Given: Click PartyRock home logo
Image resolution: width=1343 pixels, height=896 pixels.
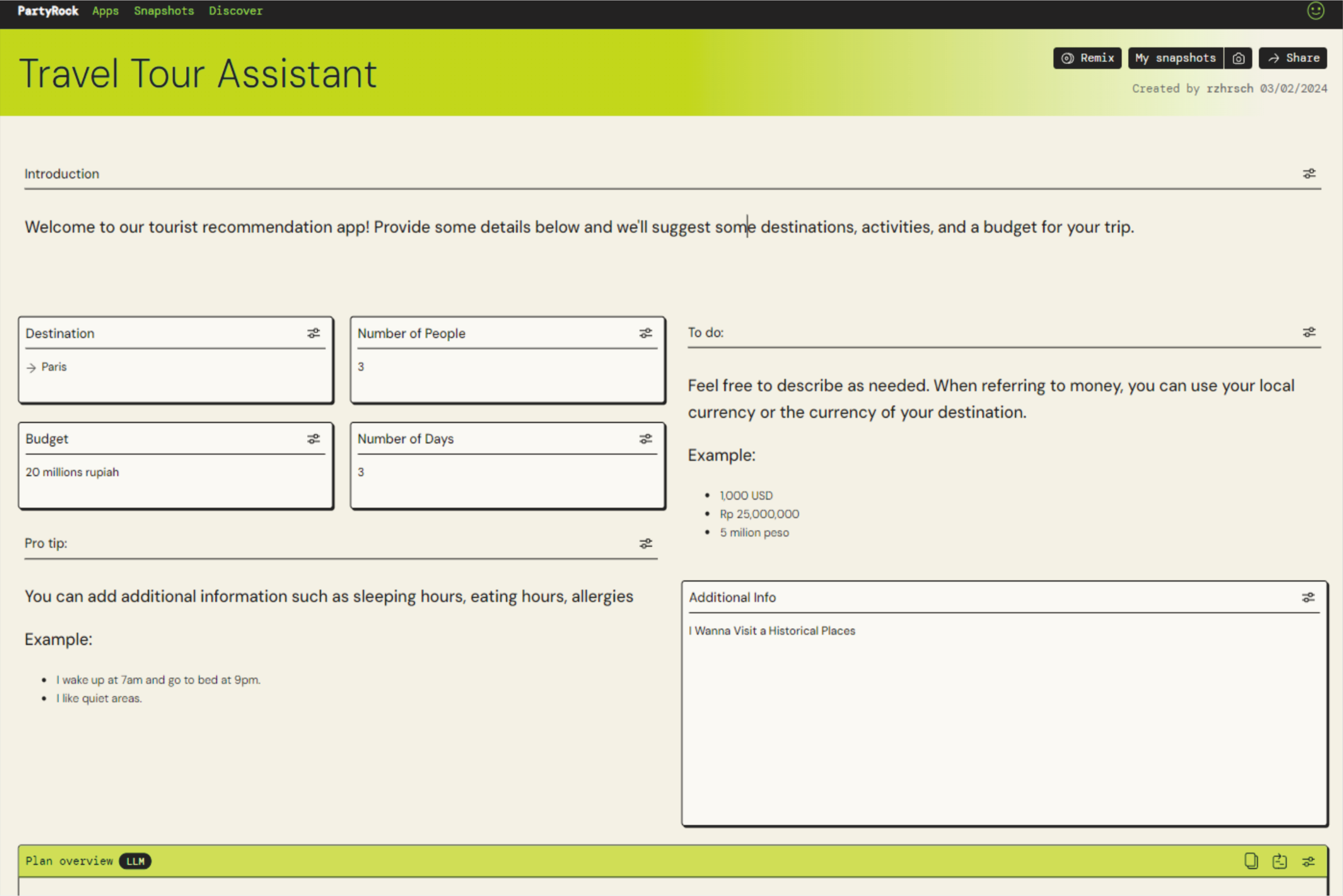Looking at the screenshot, I should tap(48, 11).
